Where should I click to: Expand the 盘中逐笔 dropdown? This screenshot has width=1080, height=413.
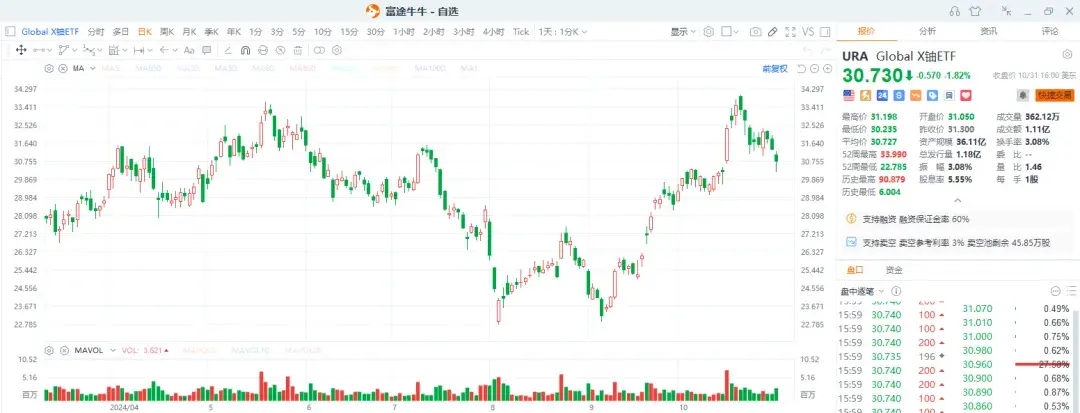(x=862, y=291)
